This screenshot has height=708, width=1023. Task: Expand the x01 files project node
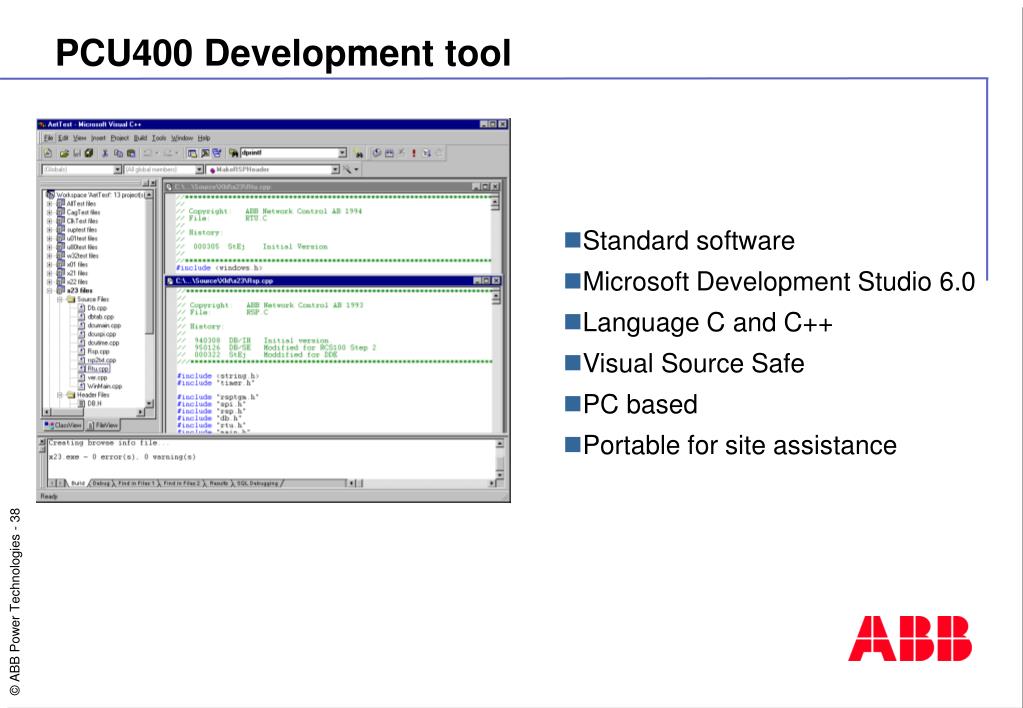(50, 265)
